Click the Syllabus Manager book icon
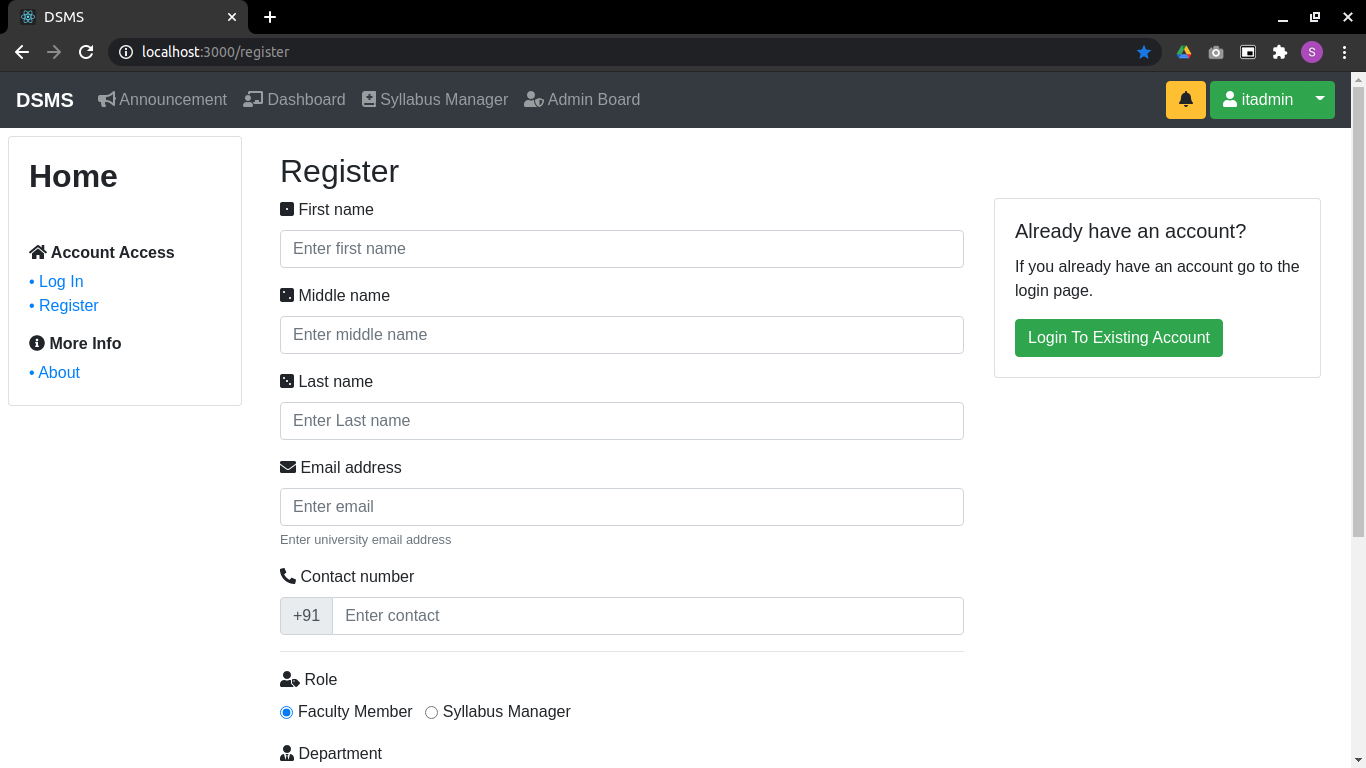 370,99
